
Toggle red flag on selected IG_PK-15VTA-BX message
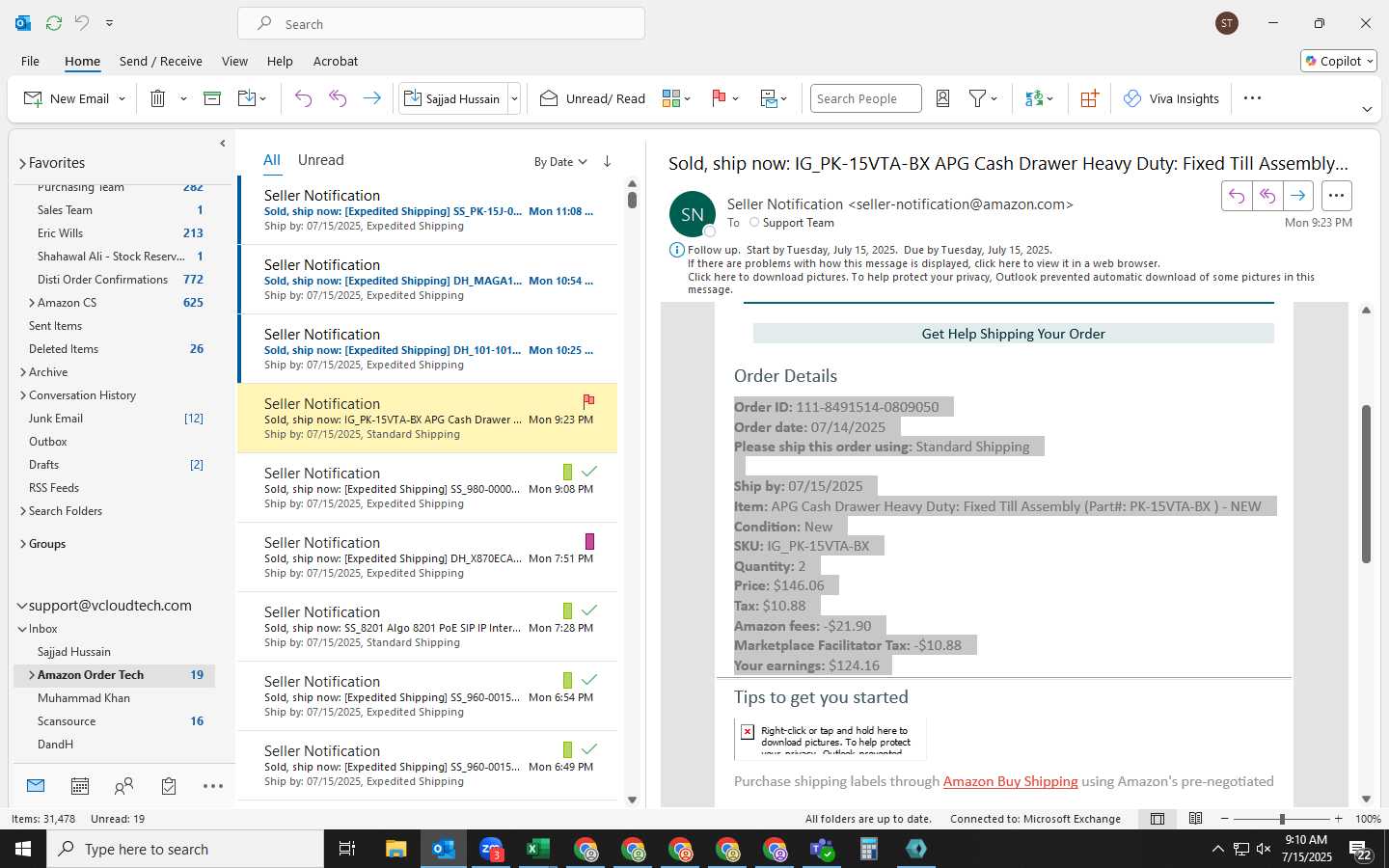(588, 400)
